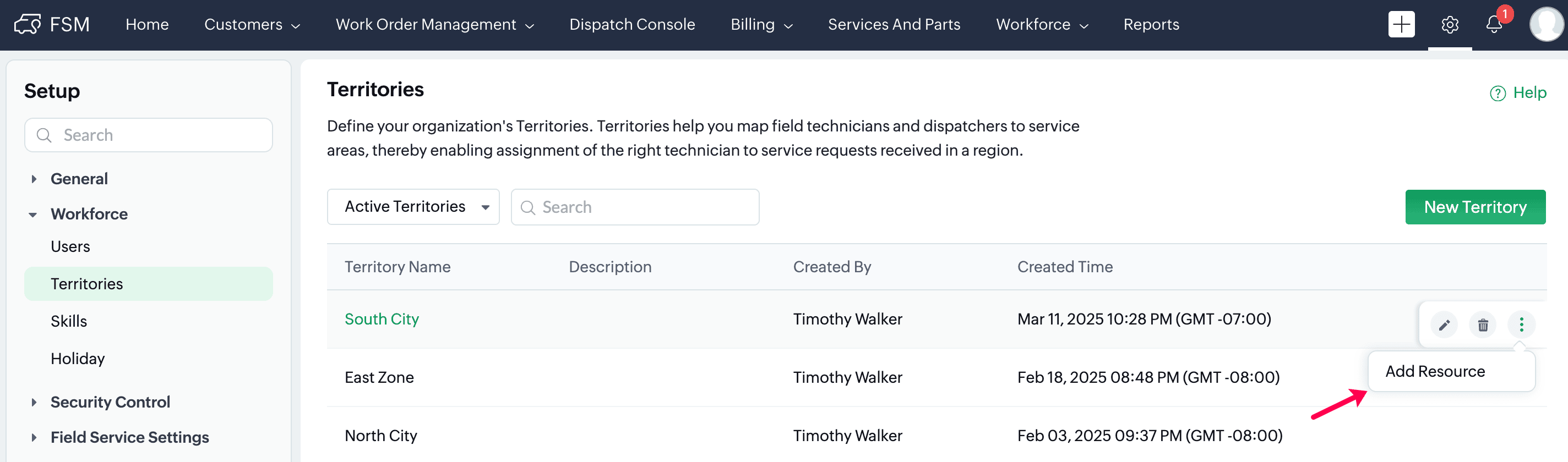The width and height of the screenshot is (1568, 462).
Task: Click the Created By column header
Action: [x=832, y=267]
